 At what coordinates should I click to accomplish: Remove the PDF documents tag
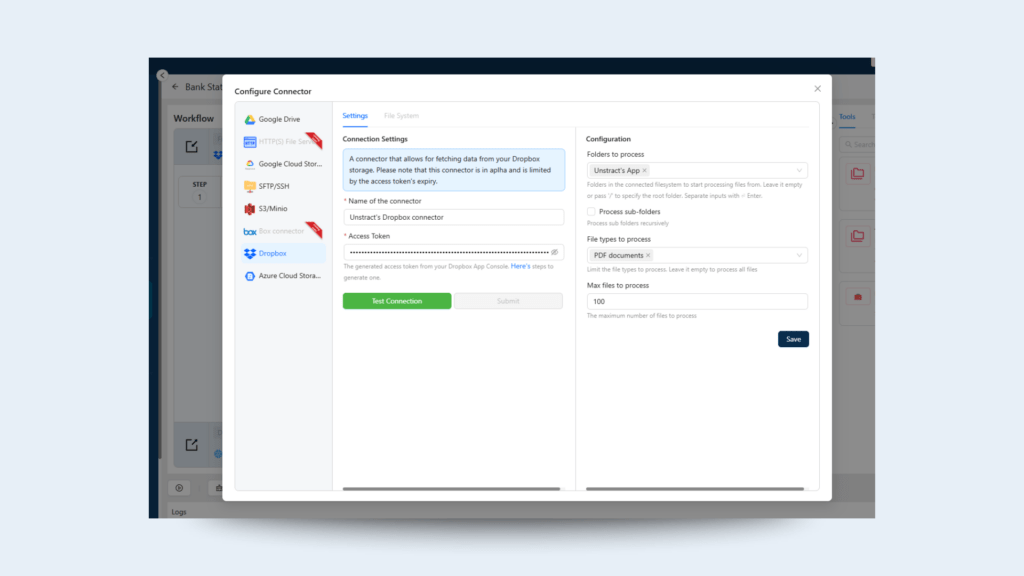point(648,256)
